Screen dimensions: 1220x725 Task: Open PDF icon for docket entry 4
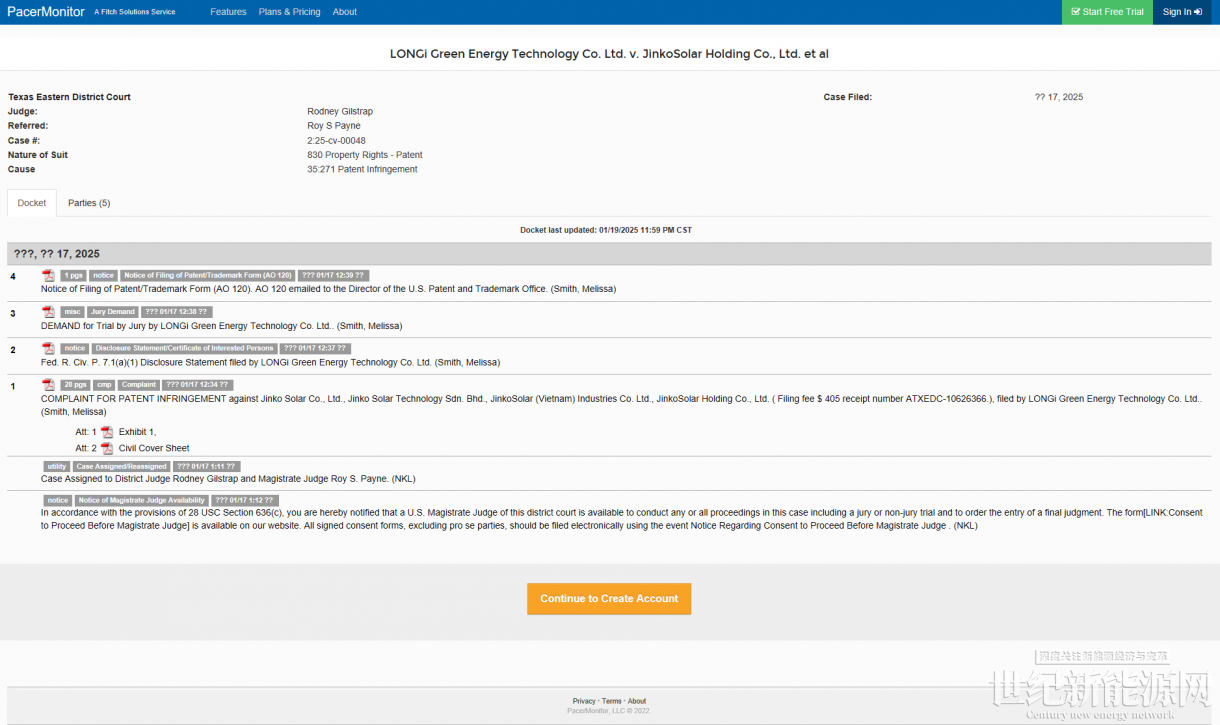point(48,275)
